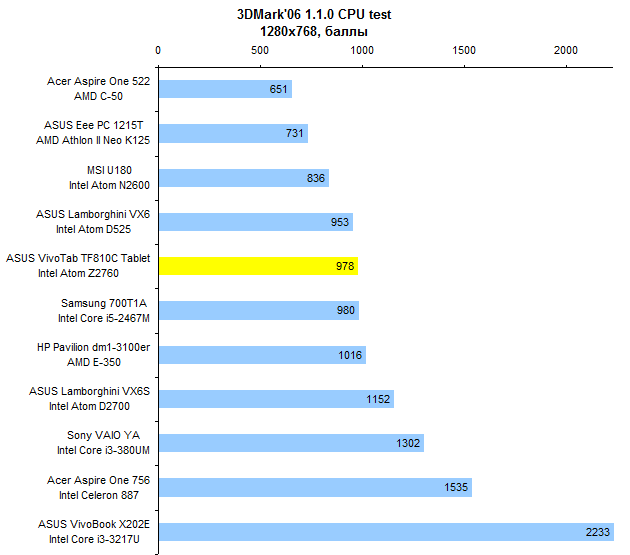Click the MSI U180 bar showing 836
Screen dimensions: 630x555
click(x=243, y=178)
